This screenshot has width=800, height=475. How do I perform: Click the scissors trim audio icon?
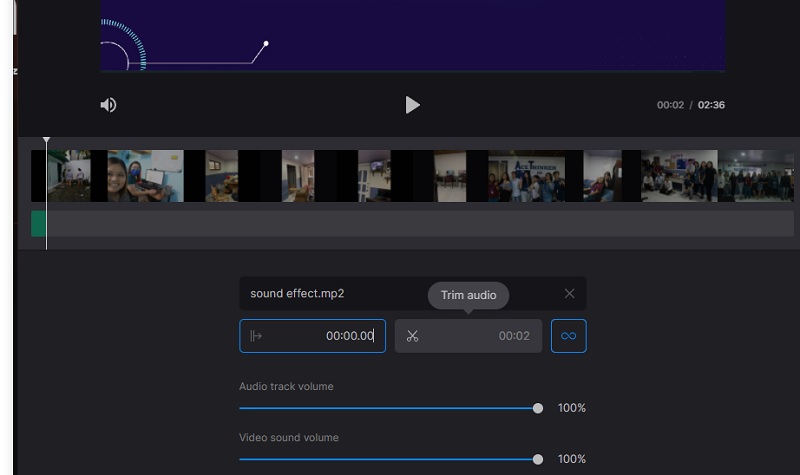412,336
